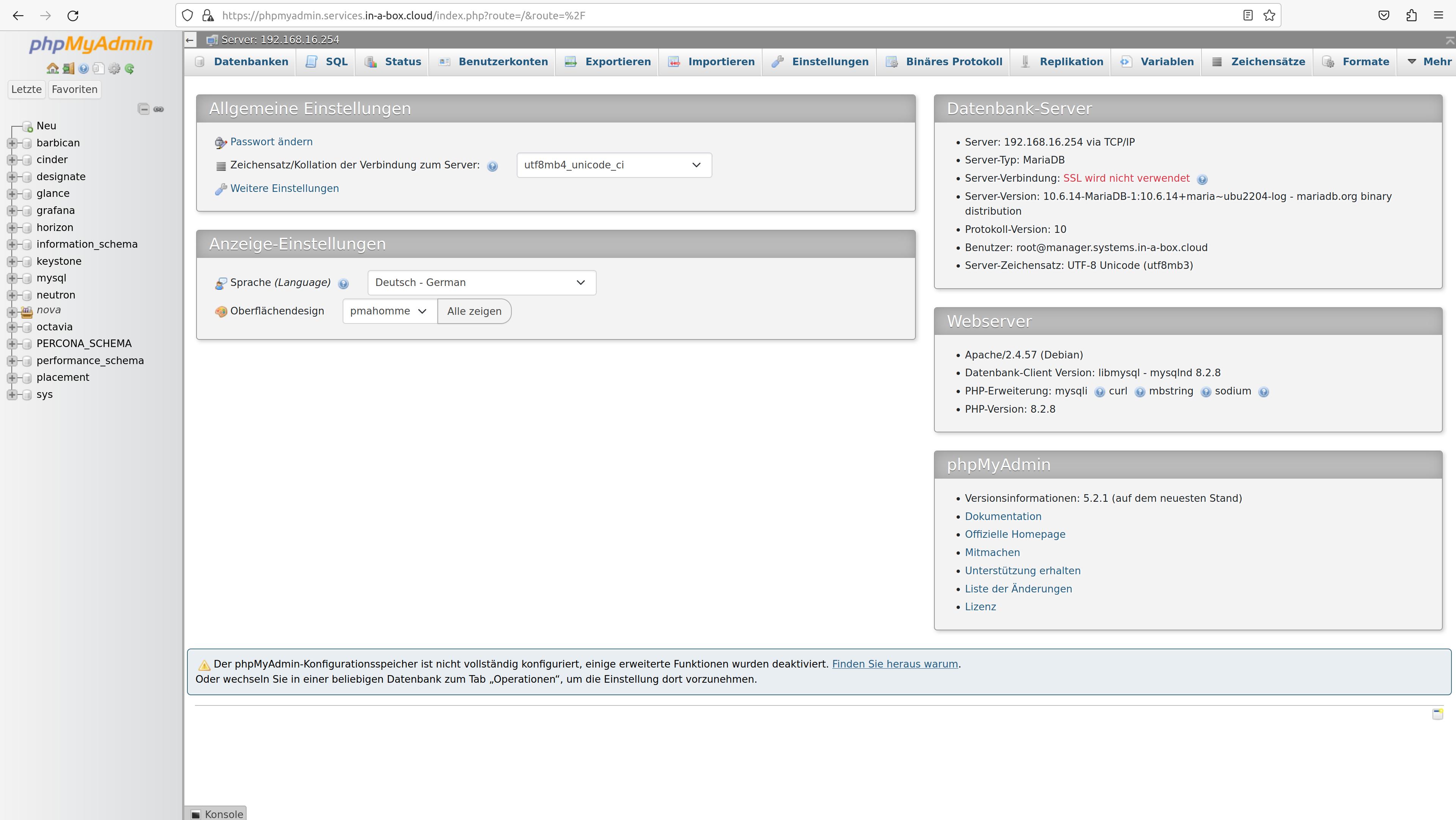This screenshot has width=1456, height=820.
Task: Open the Deutsch - German language dropdown
Action: coord(481,283)
